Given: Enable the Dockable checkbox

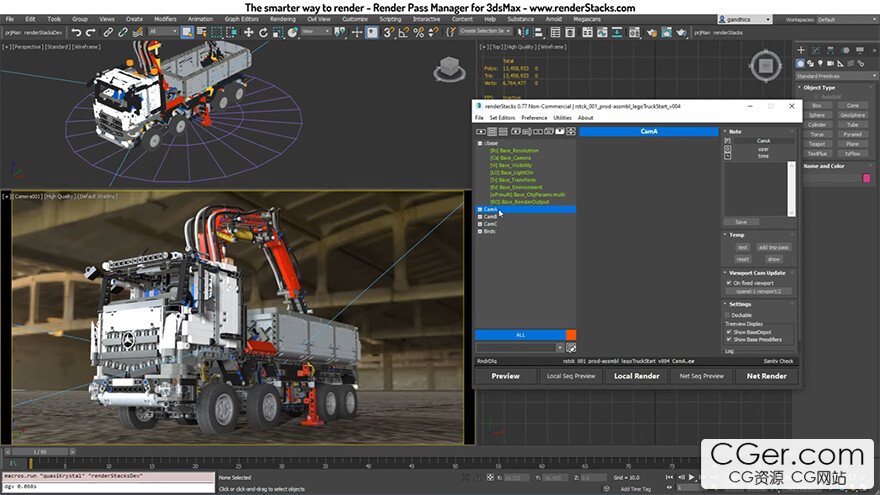Looking at the screenshot, I should coord(728,315).
